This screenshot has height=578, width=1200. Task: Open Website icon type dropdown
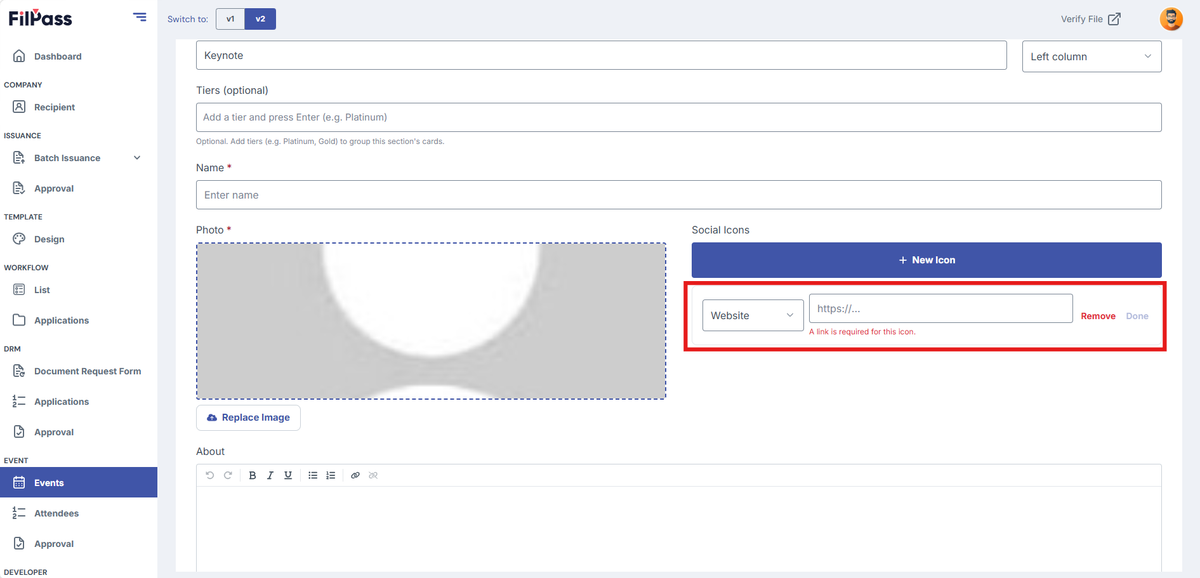click(753, 315)
